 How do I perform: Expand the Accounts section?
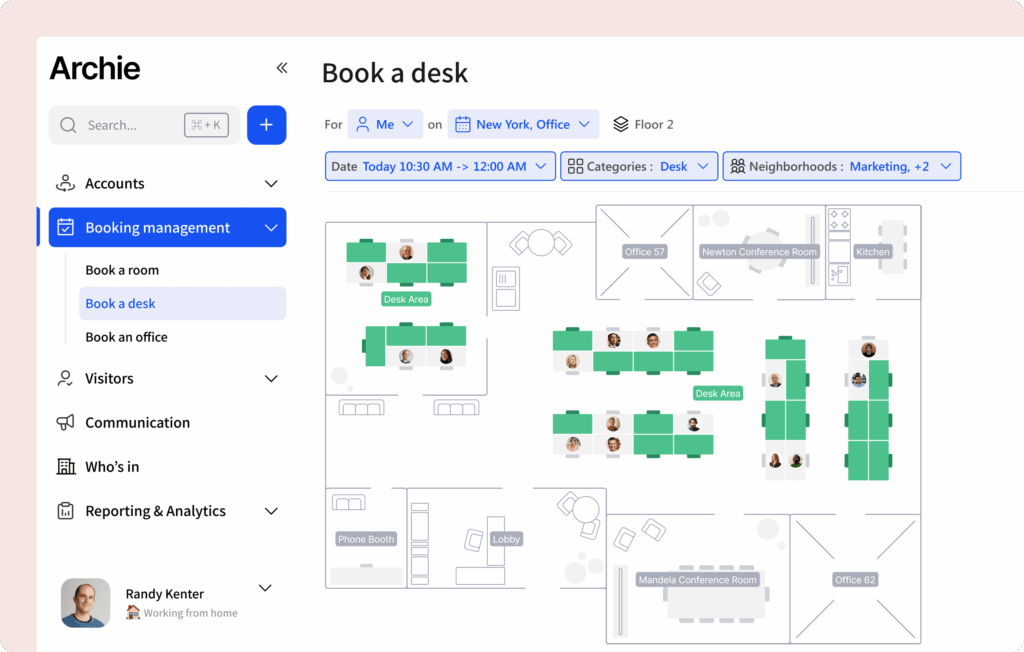coord(270,183)
